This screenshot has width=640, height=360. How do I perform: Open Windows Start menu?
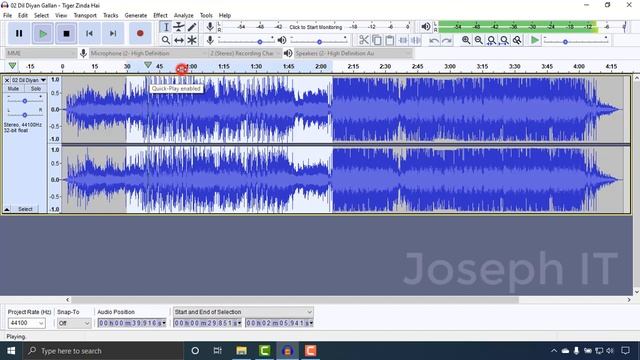(x=11, y=351)
